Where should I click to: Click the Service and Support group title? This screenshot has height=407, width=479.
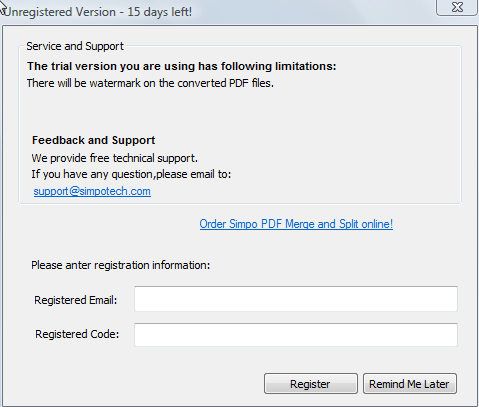pyautogui.click(x=75, y=46)
